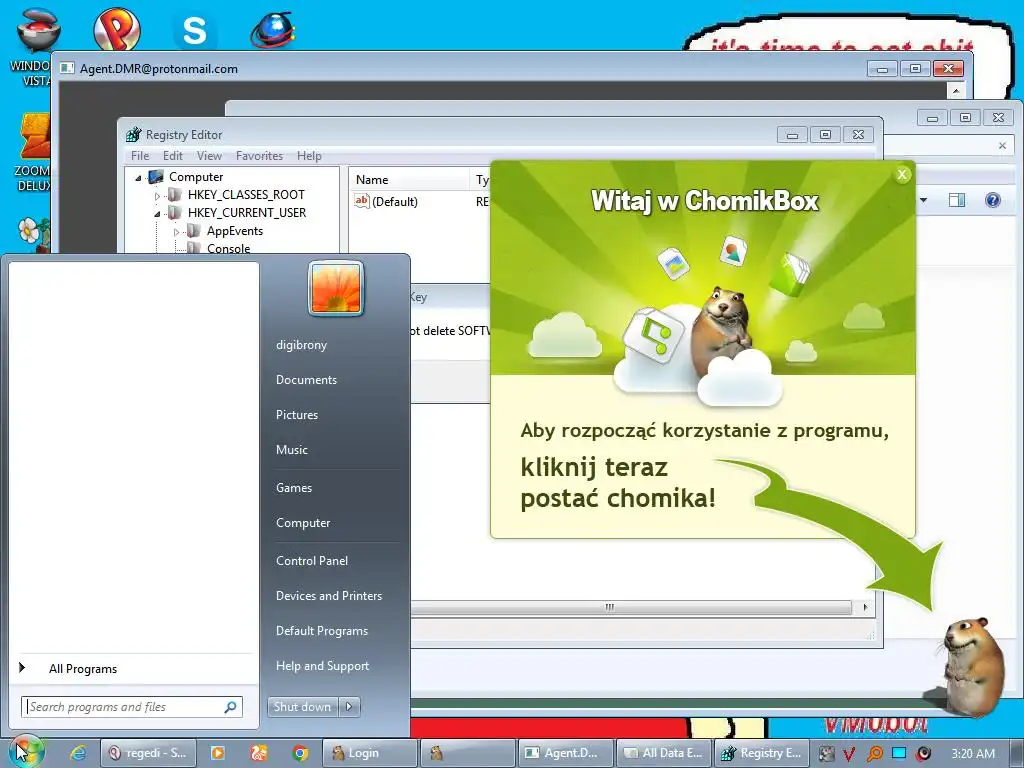Image resolution: width=1024 pixels, height=768 pixels.
Task: Open the flower game desktop icon
Action: click(34, 234)
